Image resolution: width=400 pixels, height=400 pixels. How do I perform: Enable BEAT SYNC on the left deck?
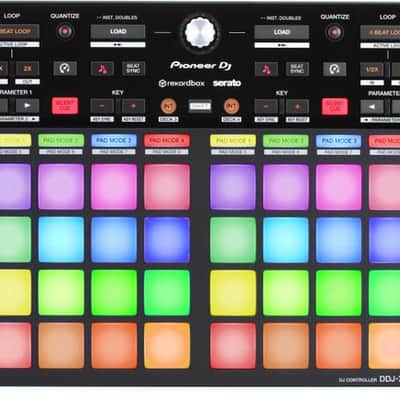pos(133,69)
